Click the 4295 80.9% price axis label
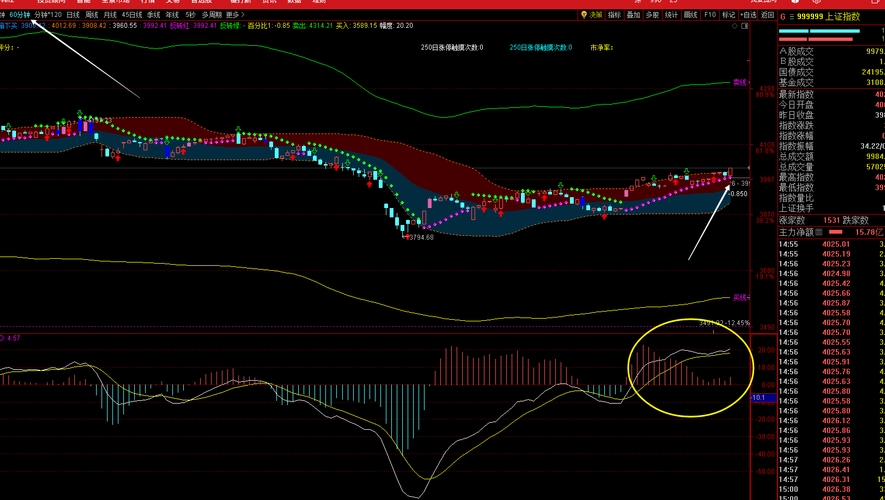The width and height of the screenshot is (885, 500). 767,92
